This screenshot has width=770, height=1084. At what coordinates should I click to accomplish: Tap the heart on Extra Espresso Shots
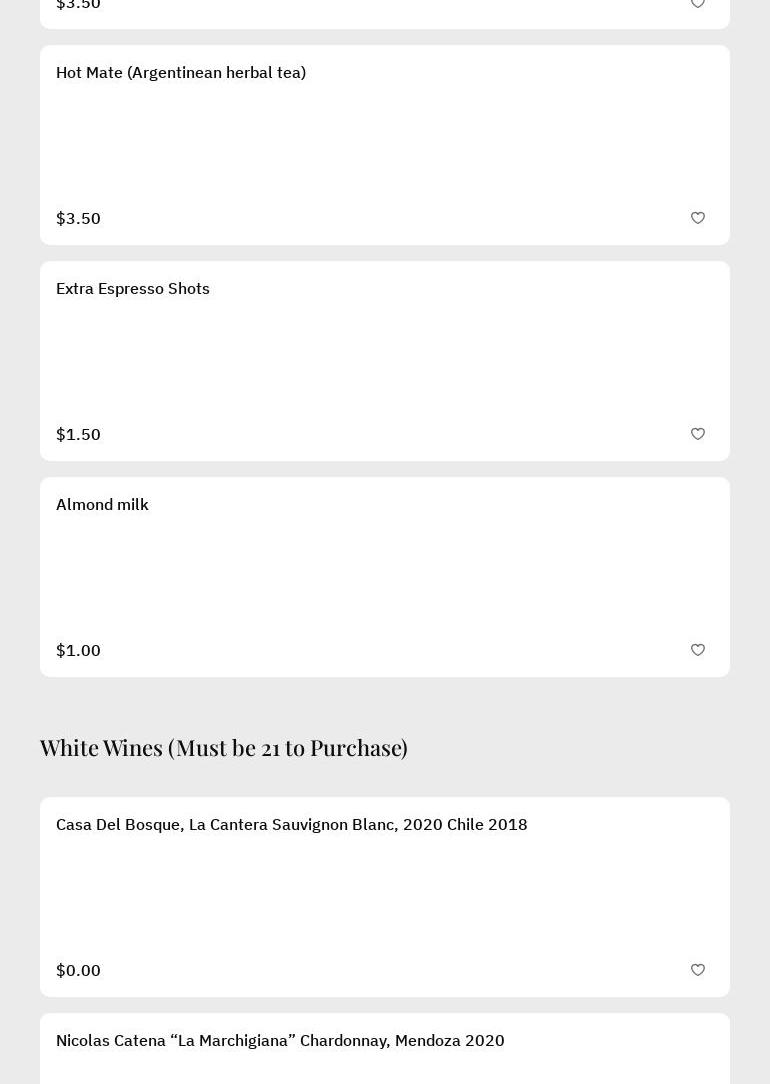pos(698,434)
